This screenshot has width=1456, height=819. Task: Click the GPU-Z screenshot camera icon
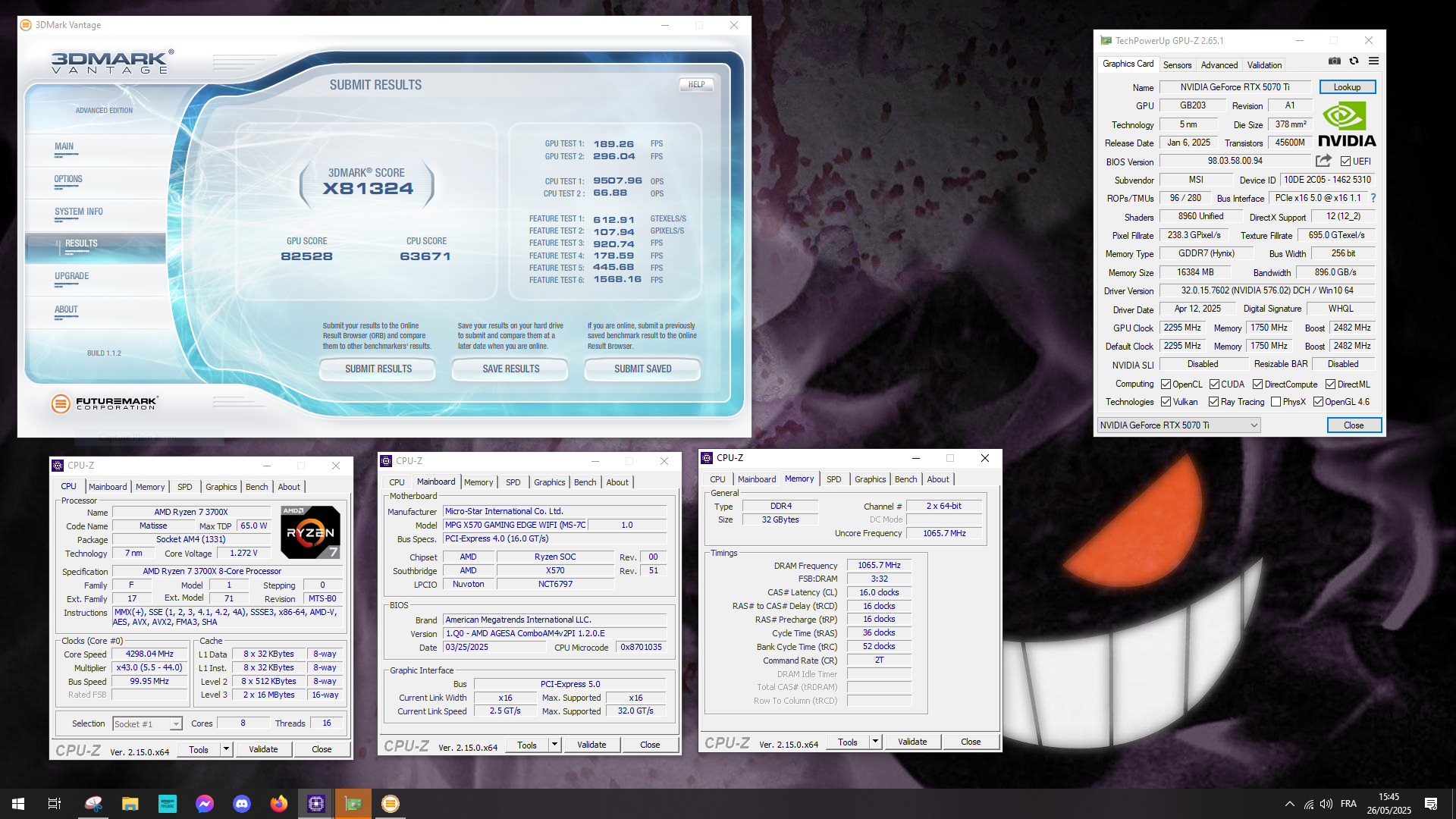tap(1335, 61)
